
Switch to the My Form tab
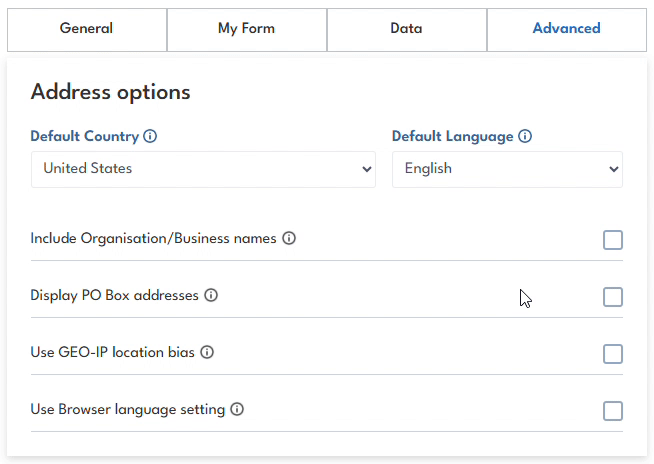tap(247, 30)
